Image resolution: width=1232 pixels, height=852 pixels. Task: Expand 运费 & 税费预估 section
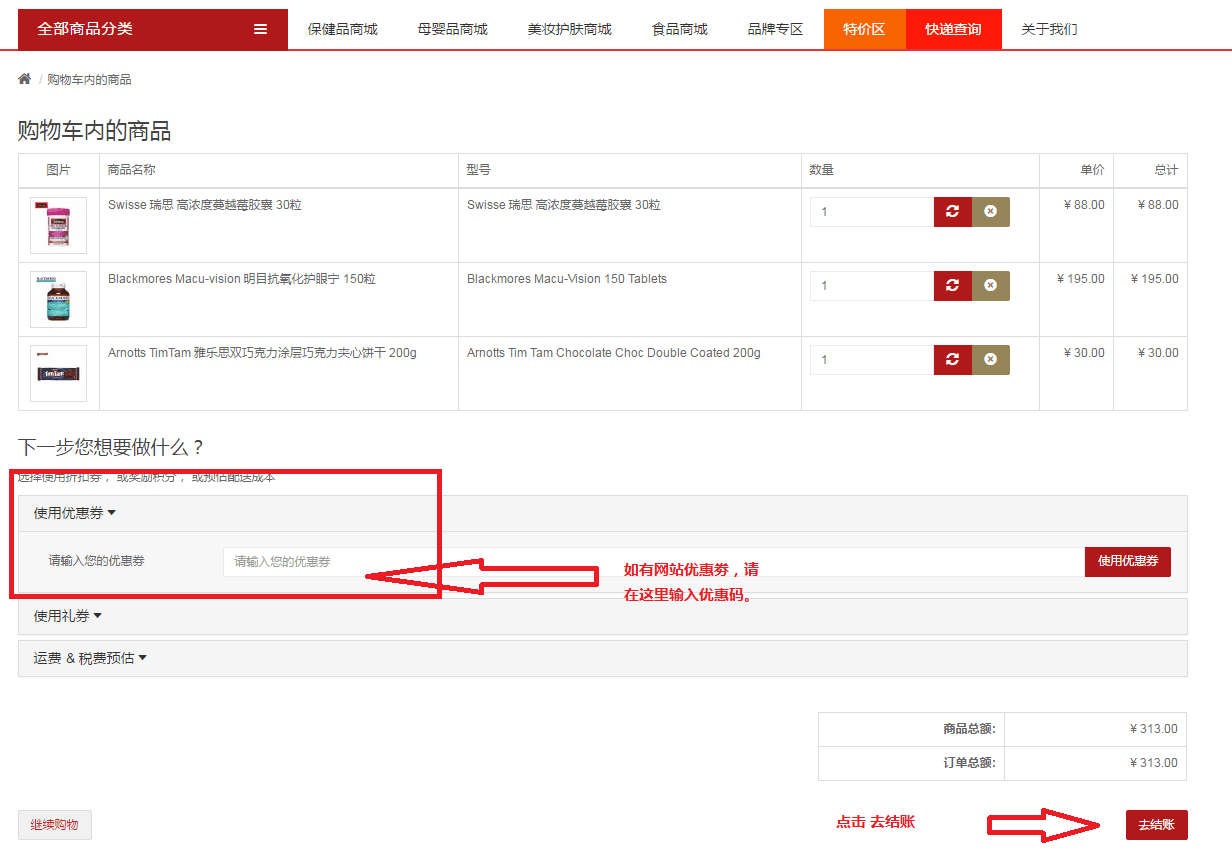click(90, 658)
